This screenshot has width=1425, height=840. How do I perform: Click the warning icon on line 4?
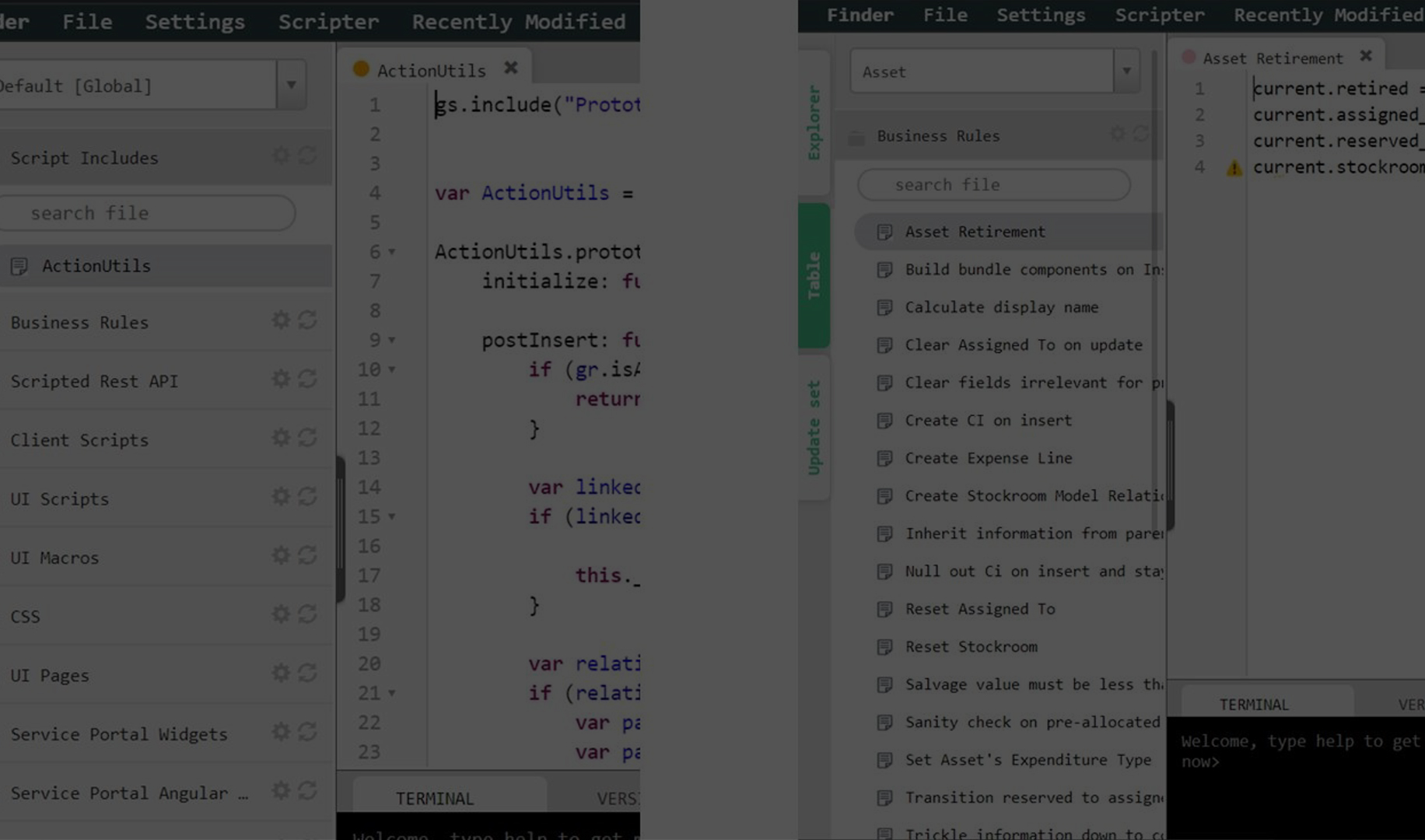point(1234,168)
